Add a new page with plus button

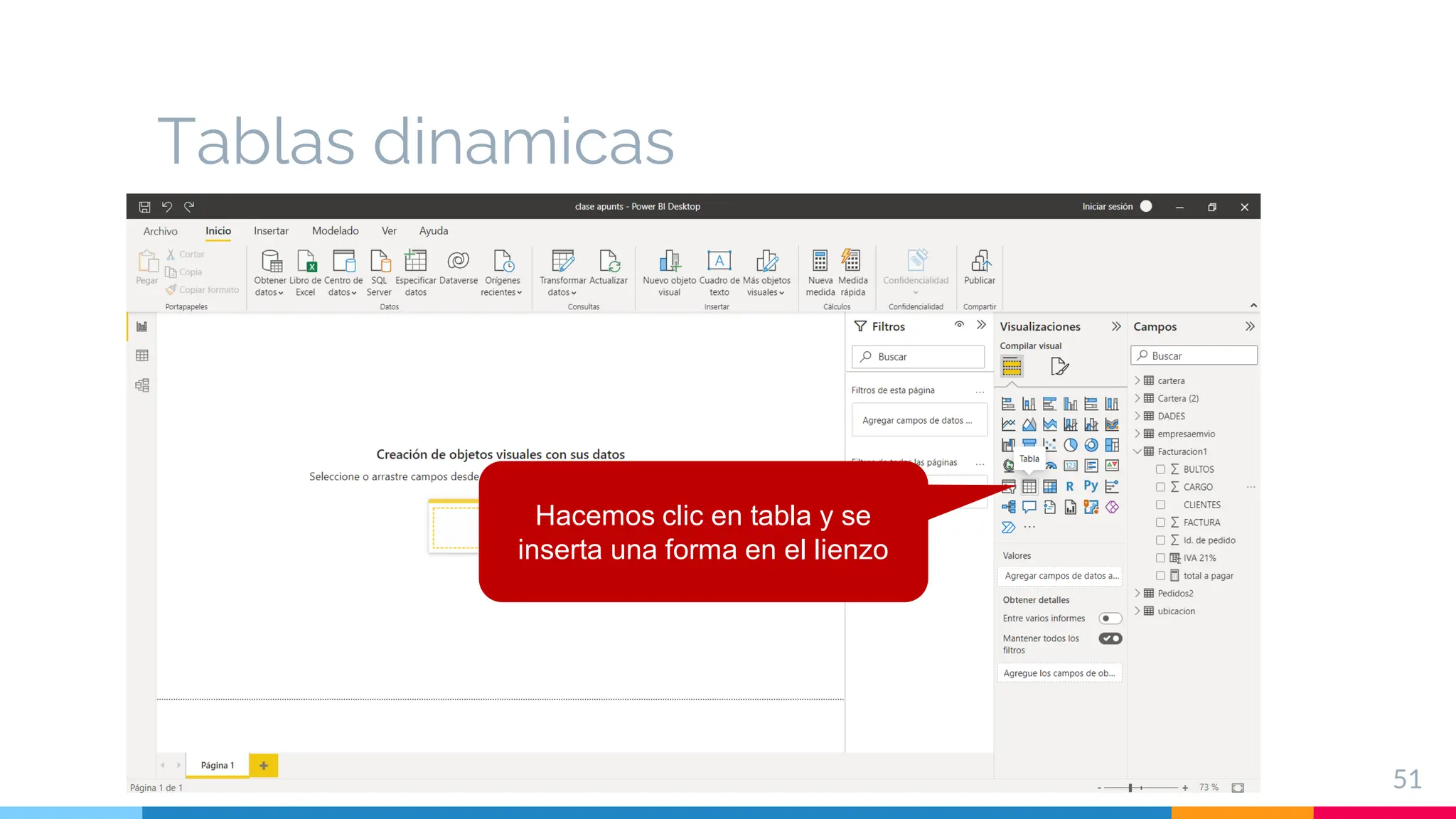pos(264,765)
